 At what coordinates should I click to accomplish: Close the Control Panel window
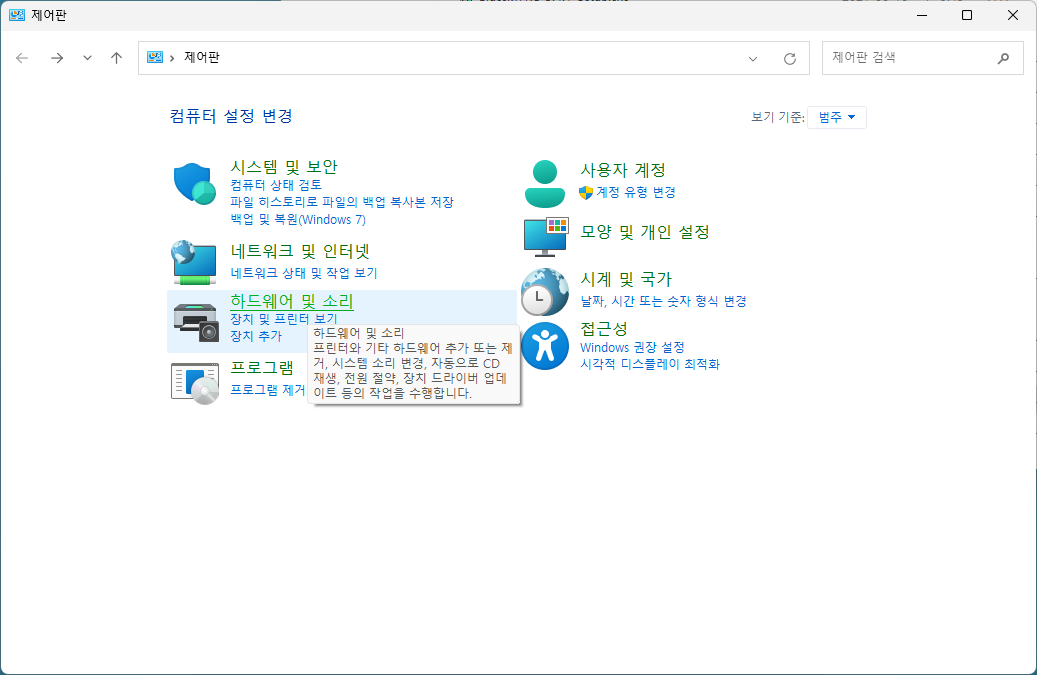click(x=1013, y=15)
